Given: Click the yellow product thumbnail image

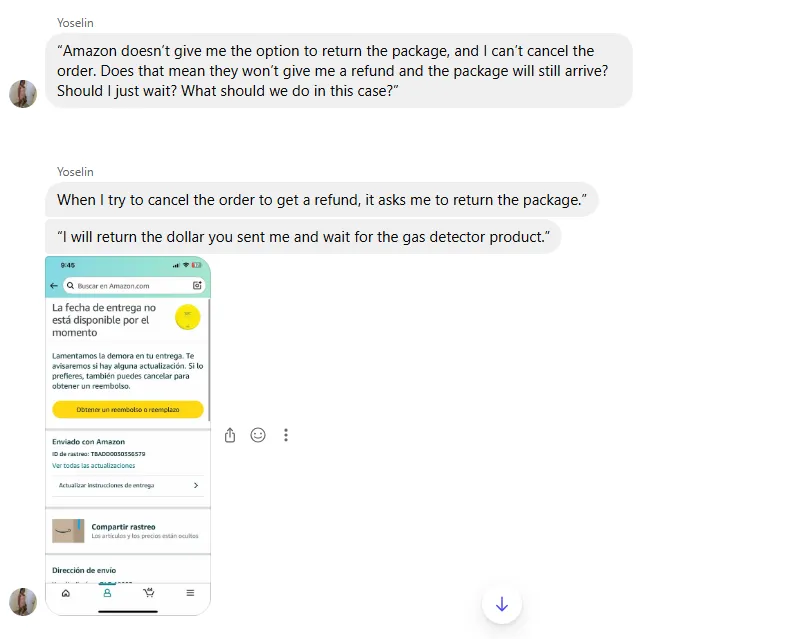Looking at the screenshot, I should point(187,318).
